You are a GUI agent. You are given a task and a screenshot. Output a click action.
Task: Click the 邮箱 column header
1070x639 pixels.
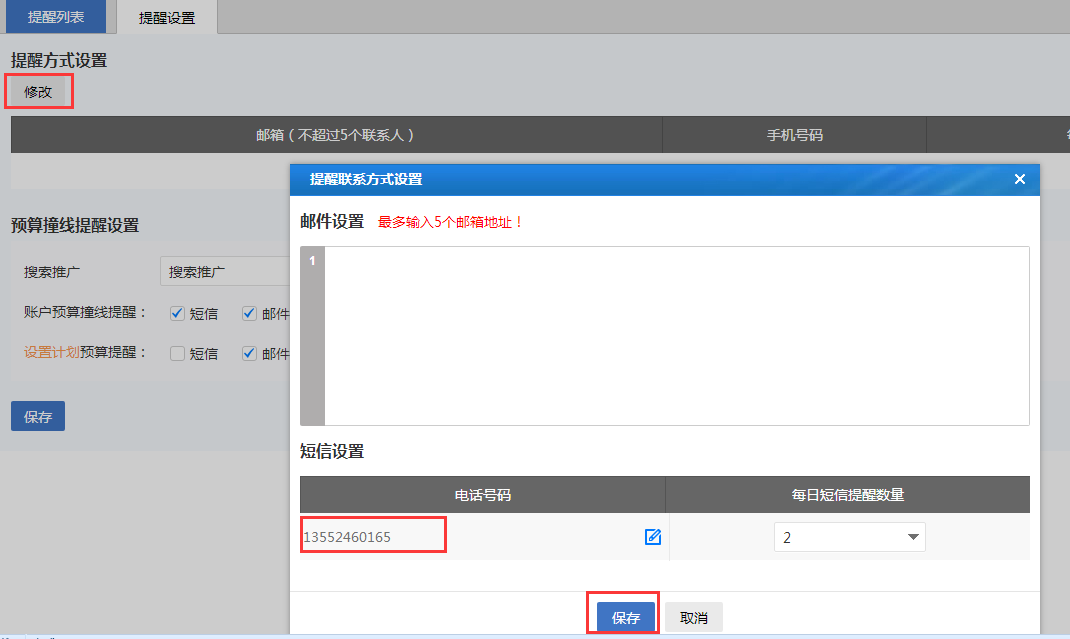336,135
